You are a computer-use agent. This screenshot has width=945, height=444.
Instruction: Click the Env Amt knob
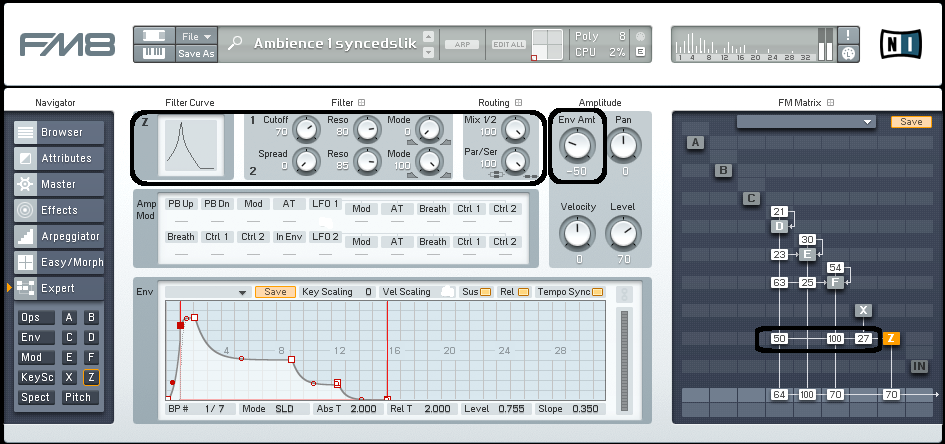577,149
